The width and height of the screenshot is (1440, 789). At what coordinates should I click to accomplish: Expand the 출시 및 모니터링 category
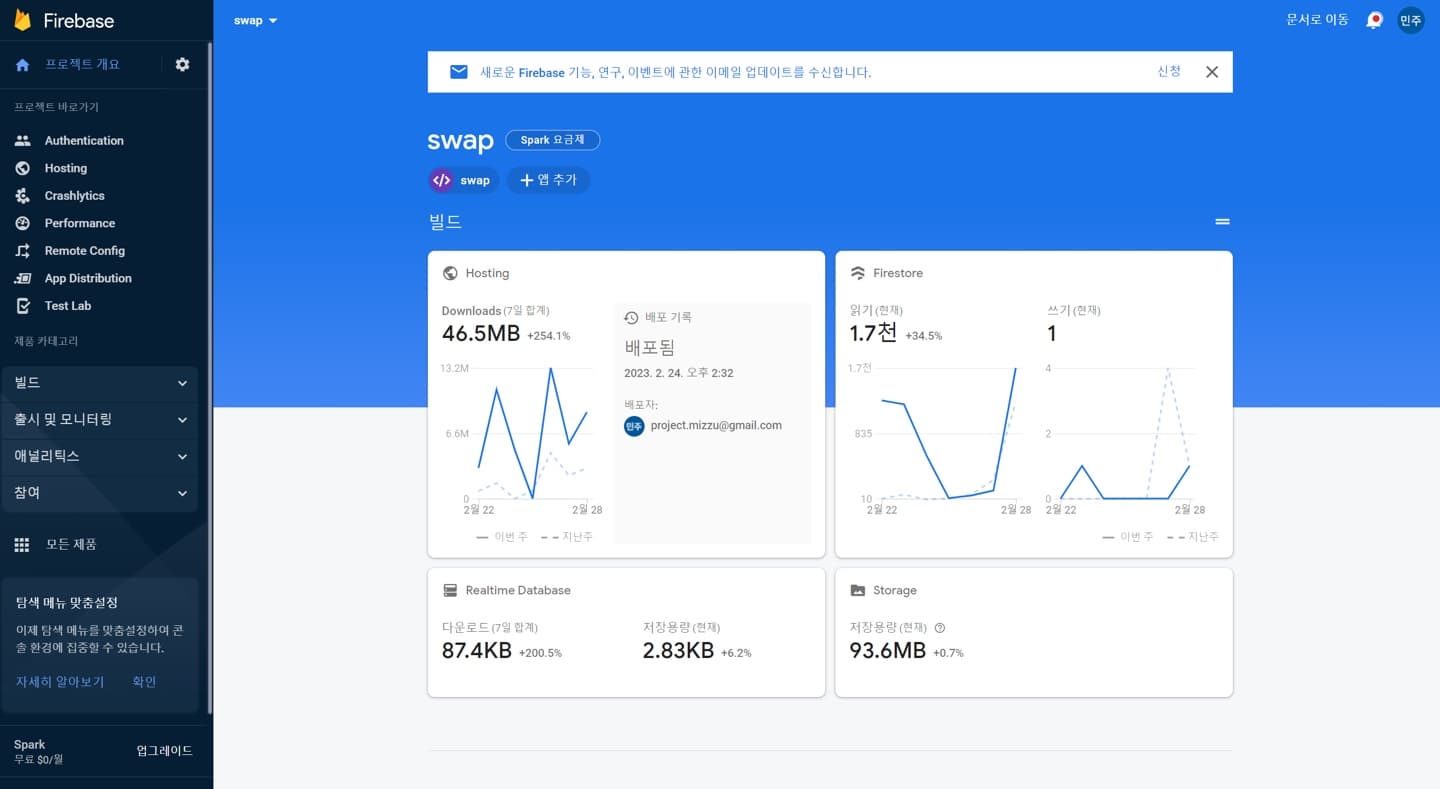click(100, 420)
